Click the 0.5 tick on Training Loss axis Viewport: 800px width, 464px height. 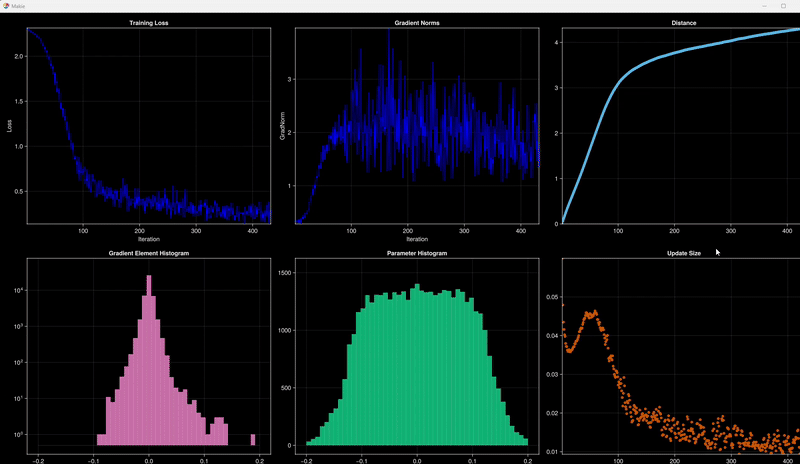pos(19,192)
